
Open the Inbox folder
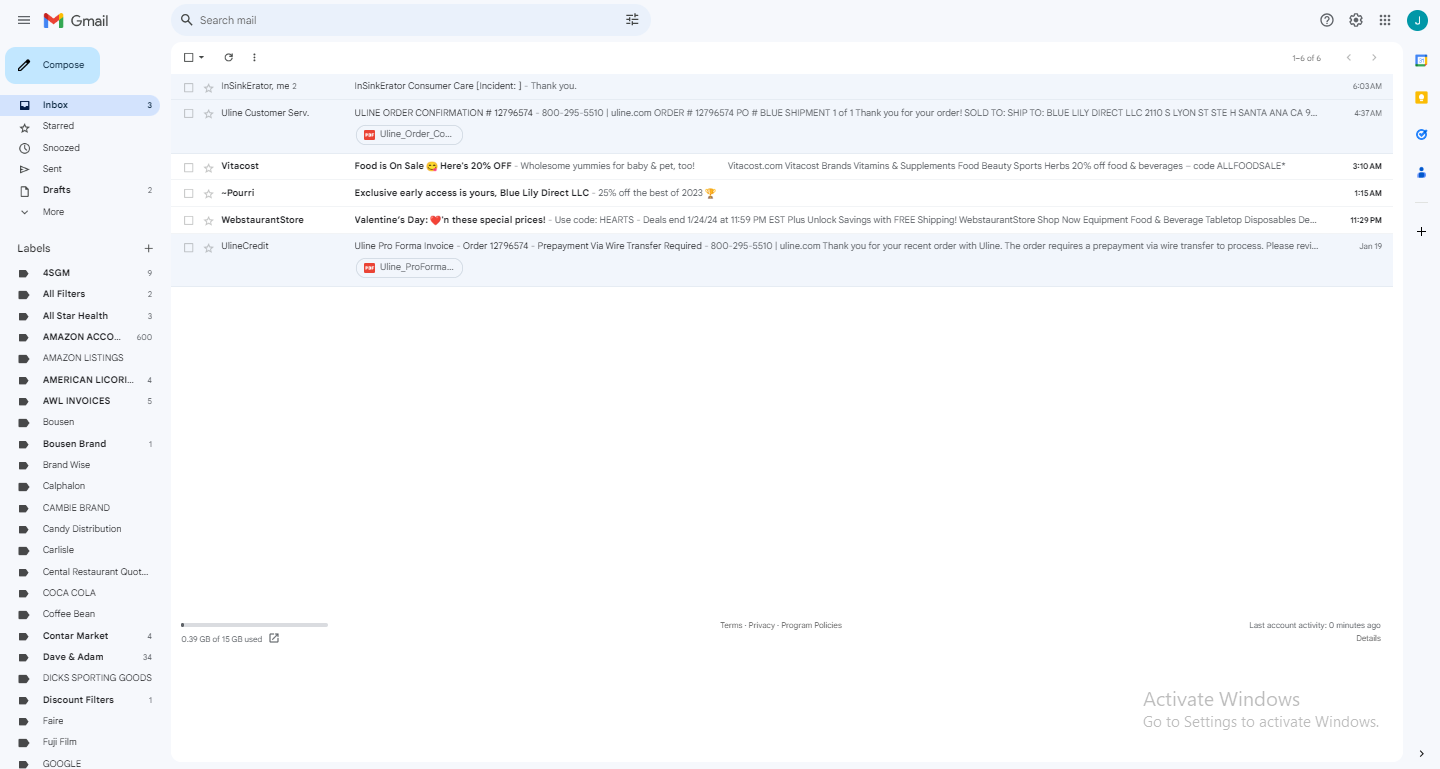click(x=80, y=105)
